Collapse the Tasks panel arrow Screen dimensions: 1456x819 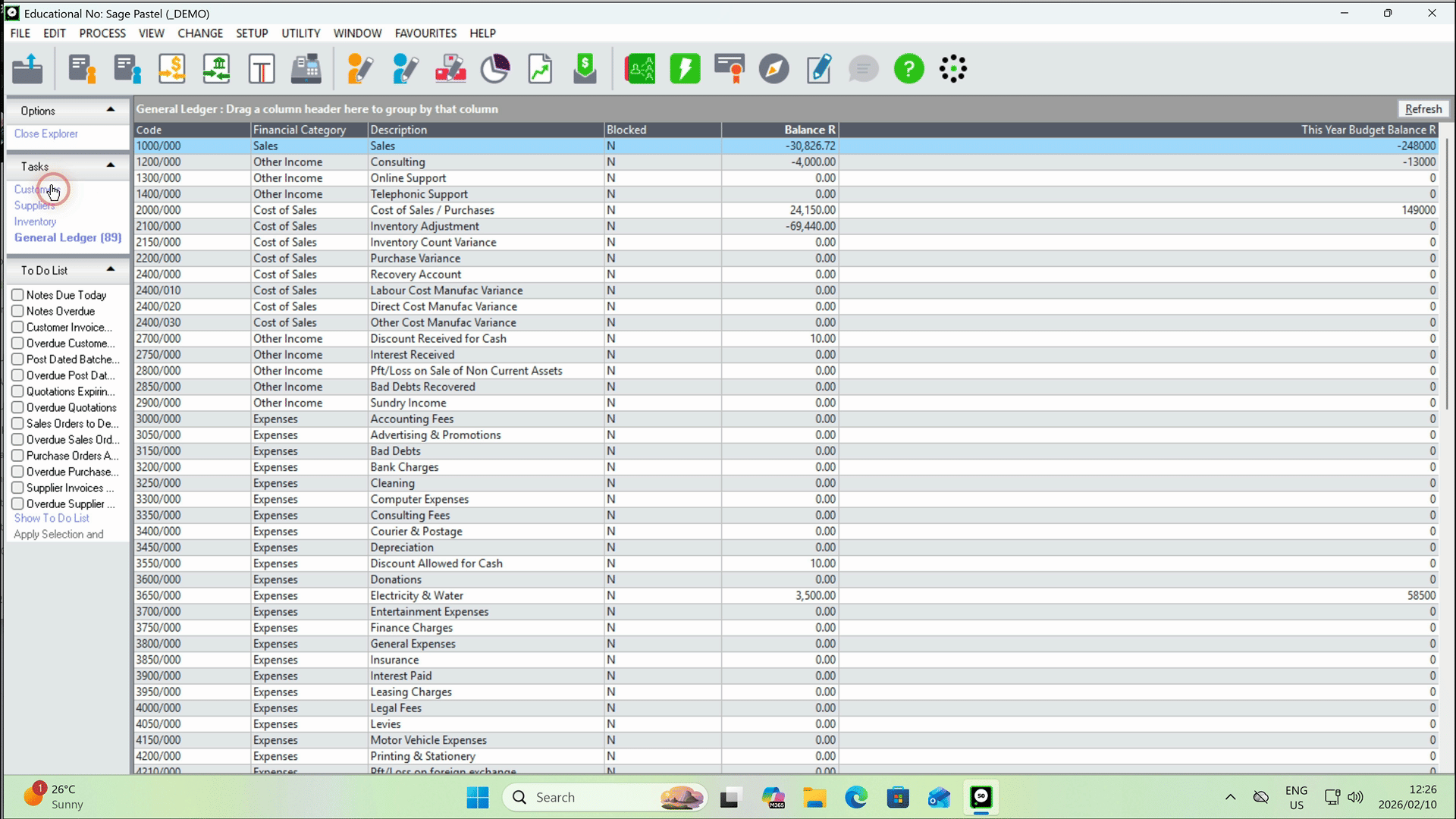pos(111,165)
